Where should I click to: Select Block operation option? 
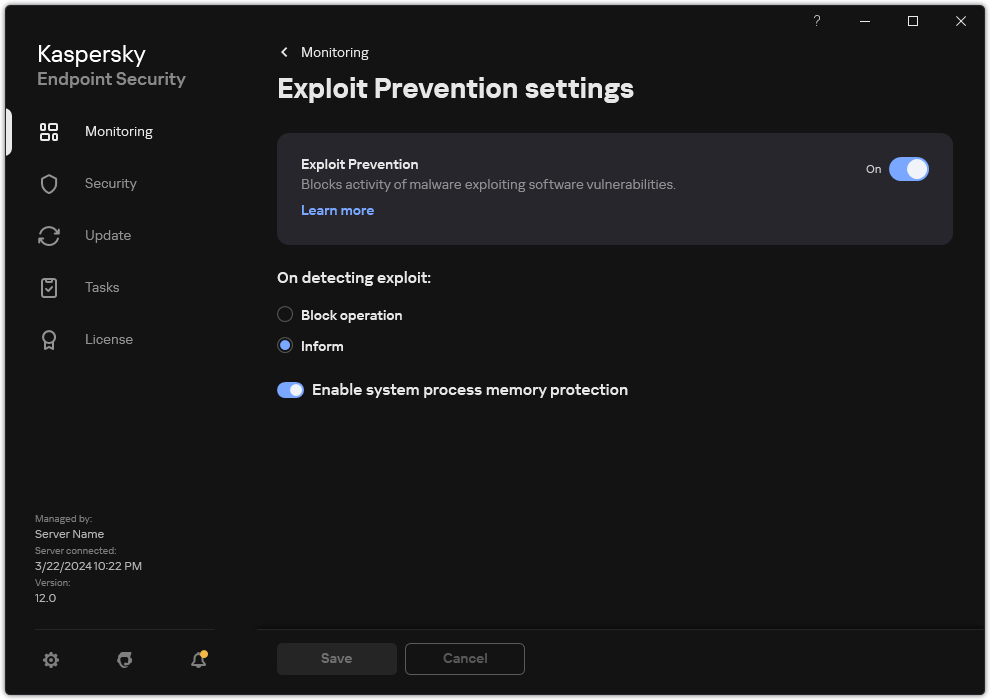click(284, 314)
